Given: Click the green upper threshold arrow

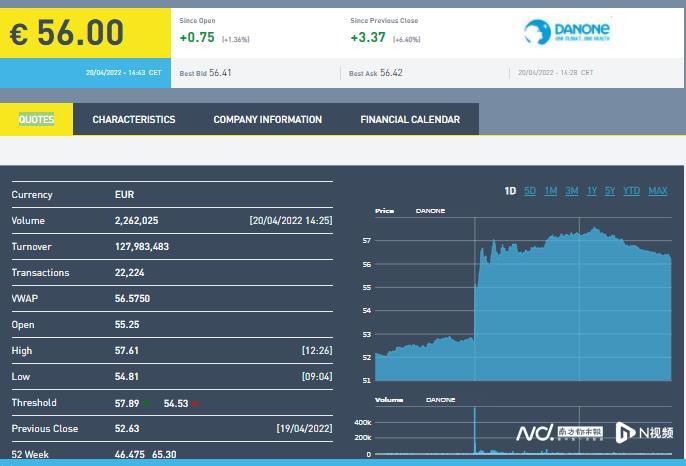Looking at the screenshot, I should [x=146, y=403].
